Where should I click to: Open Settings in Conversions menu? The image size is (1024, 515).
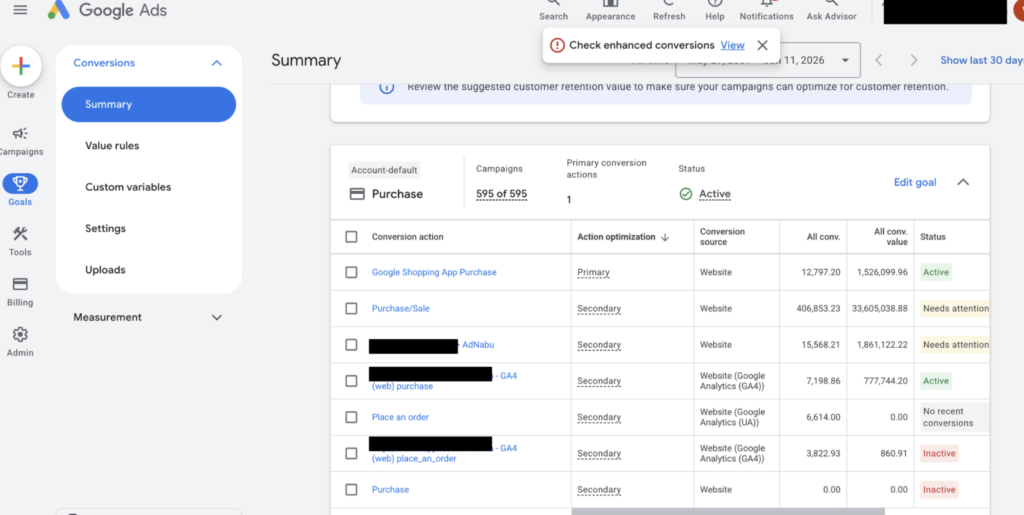105,228
